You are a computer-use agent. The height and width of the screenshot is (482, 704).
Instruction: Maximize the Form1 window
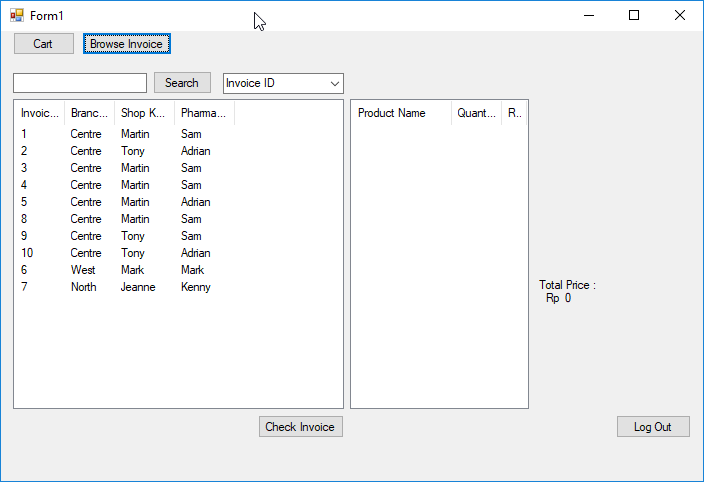coord(633,15)
